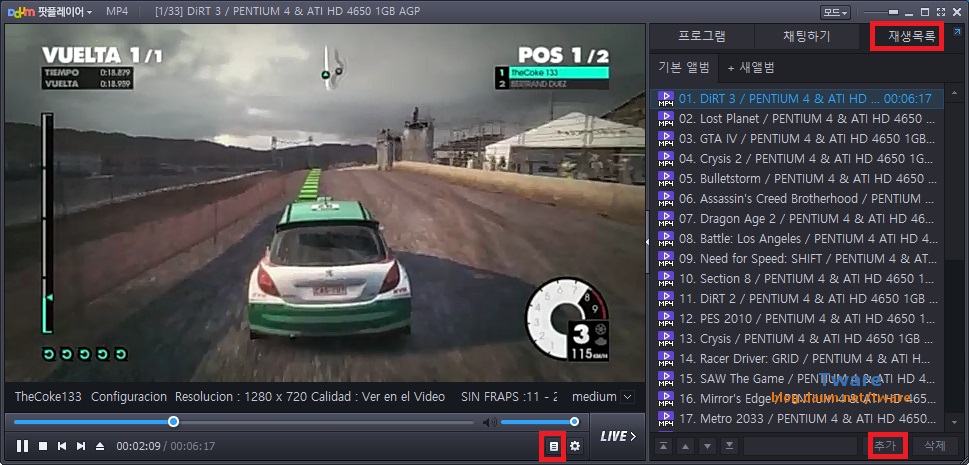Click MP4 icon of 03. GTA IV row
The width and height of the screenshot is (969, 465).
click(x=666, y=139)
